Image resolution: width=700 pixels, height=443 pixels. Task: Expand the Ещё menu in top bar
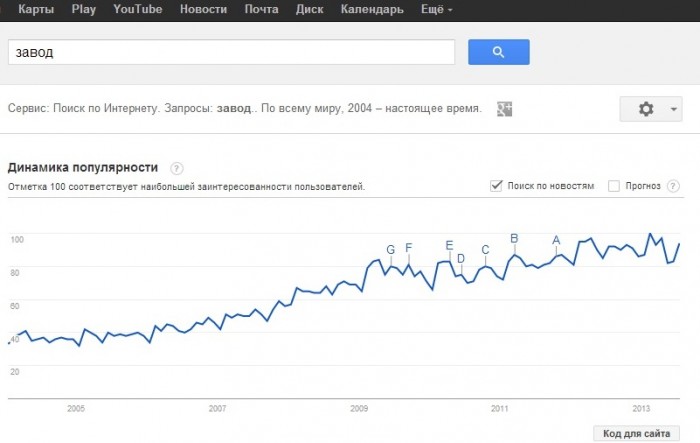click(435, 10)
